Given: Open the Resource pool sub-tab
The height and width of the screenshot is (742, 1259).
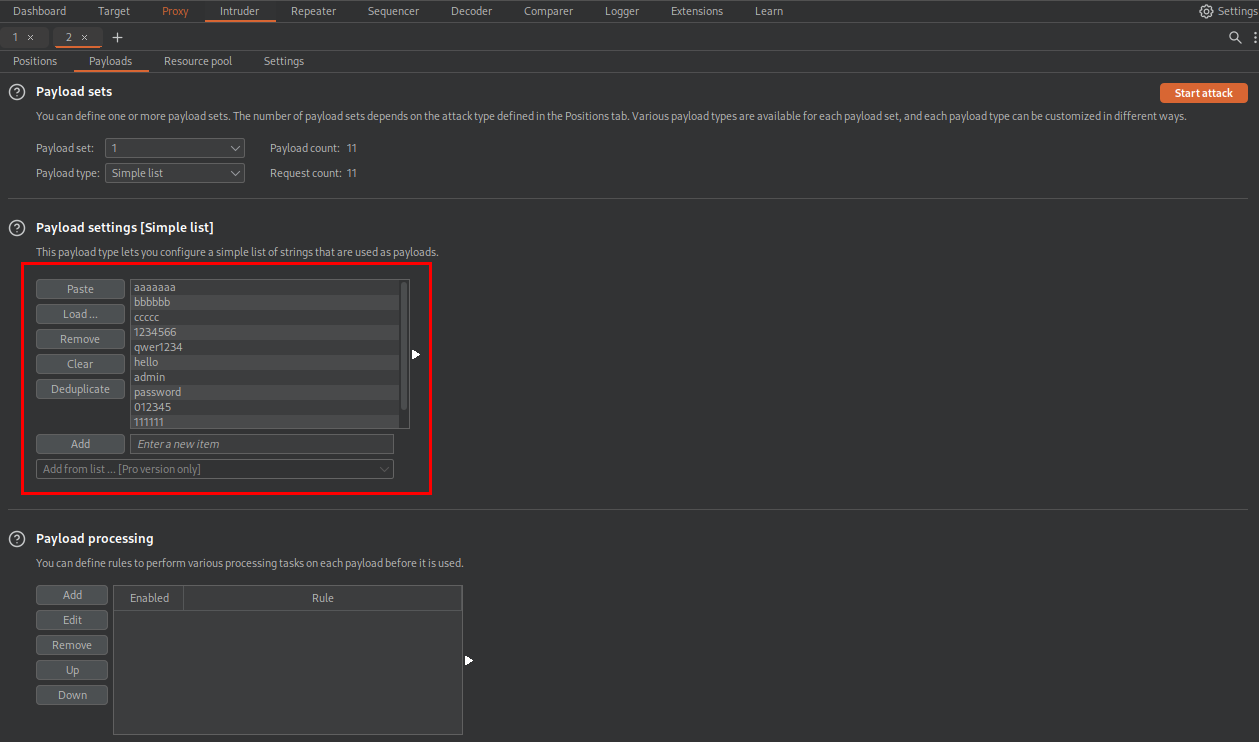Looking at the screenshot, I should (198, 61).
